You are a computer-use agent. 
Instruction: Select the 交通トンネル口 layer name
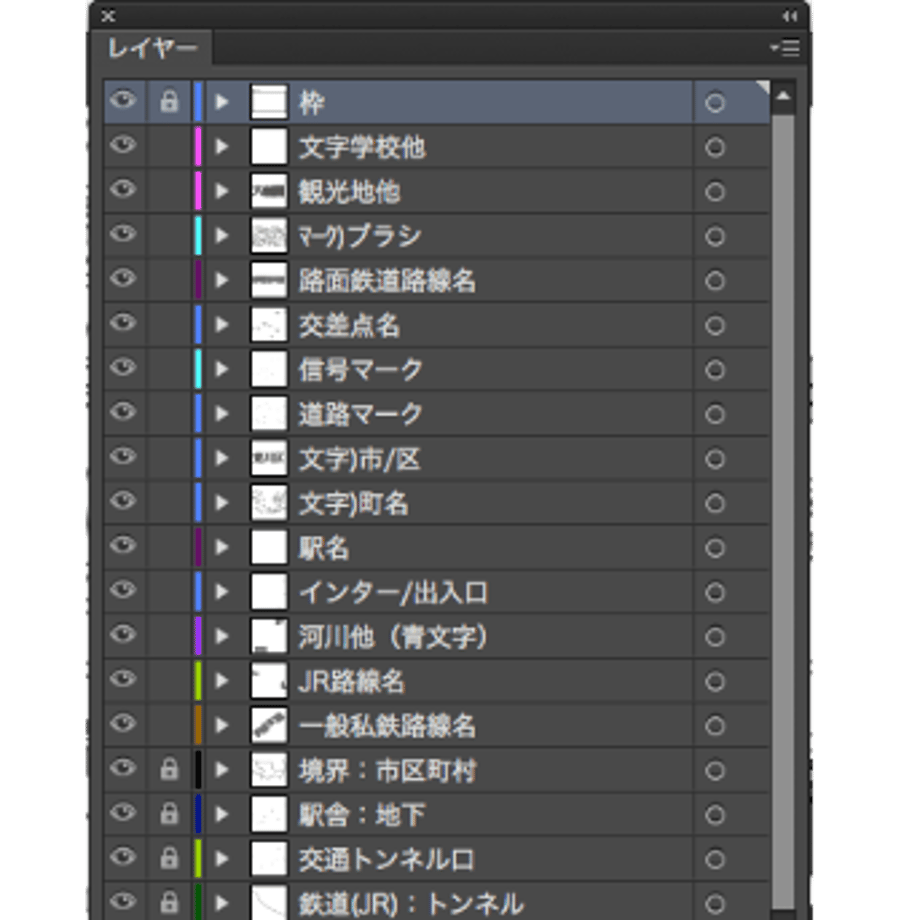coord(387,860)
